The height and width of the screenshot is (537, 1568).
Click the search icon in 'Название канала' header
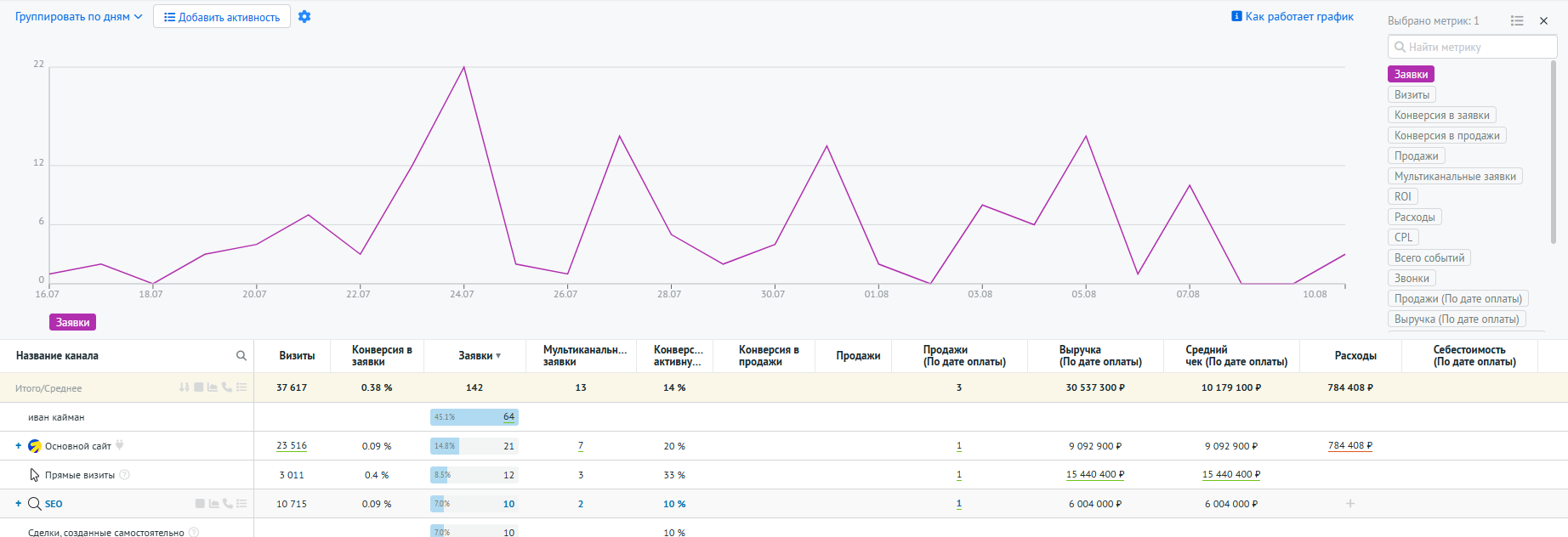click(241, 356)
